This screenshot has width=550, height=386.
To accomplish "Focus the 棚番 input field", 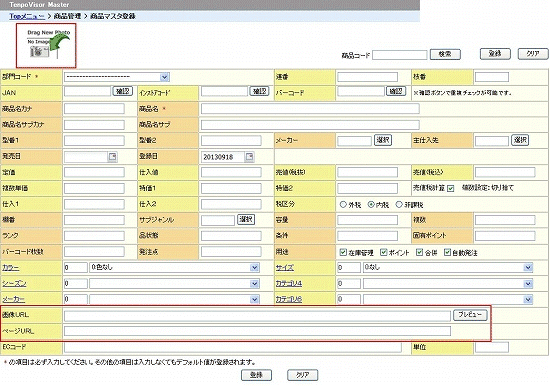I will pyautogui.click(x=94, y=220).
